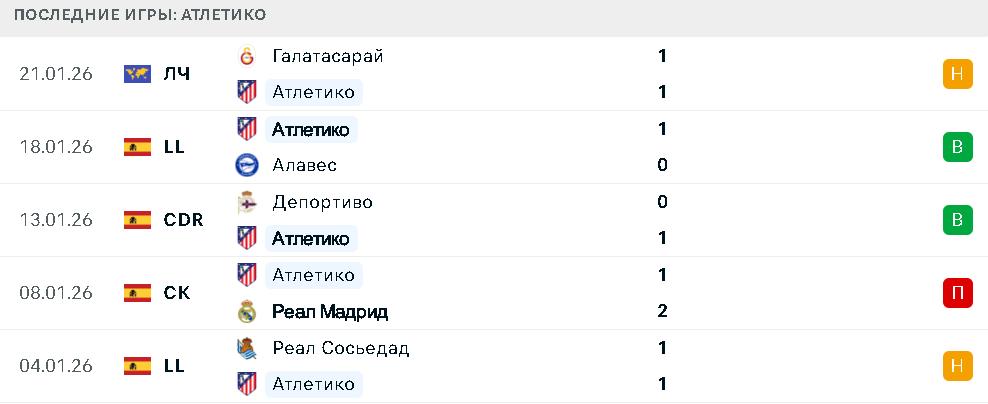Viewport: 988px width, 404px height.
Task: Click the Spain flag beside CDR
Action: point(137,220)
